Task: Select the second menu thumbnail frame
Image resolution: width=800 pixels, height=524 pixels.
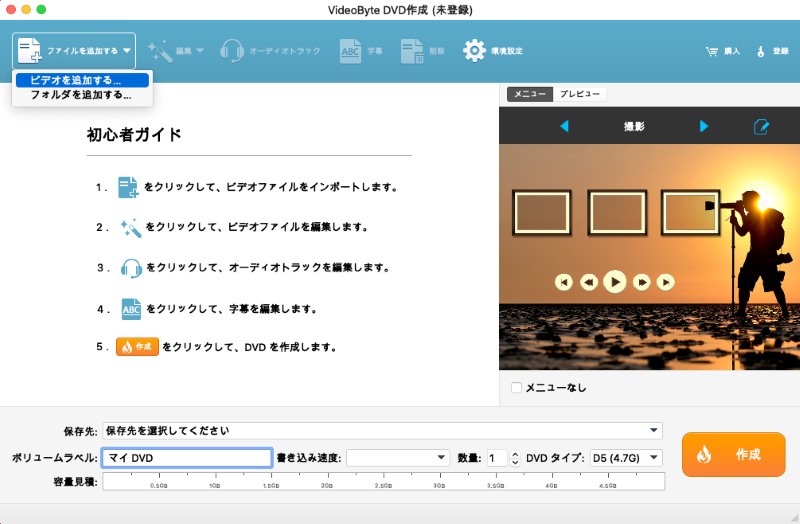Action: 617,212
